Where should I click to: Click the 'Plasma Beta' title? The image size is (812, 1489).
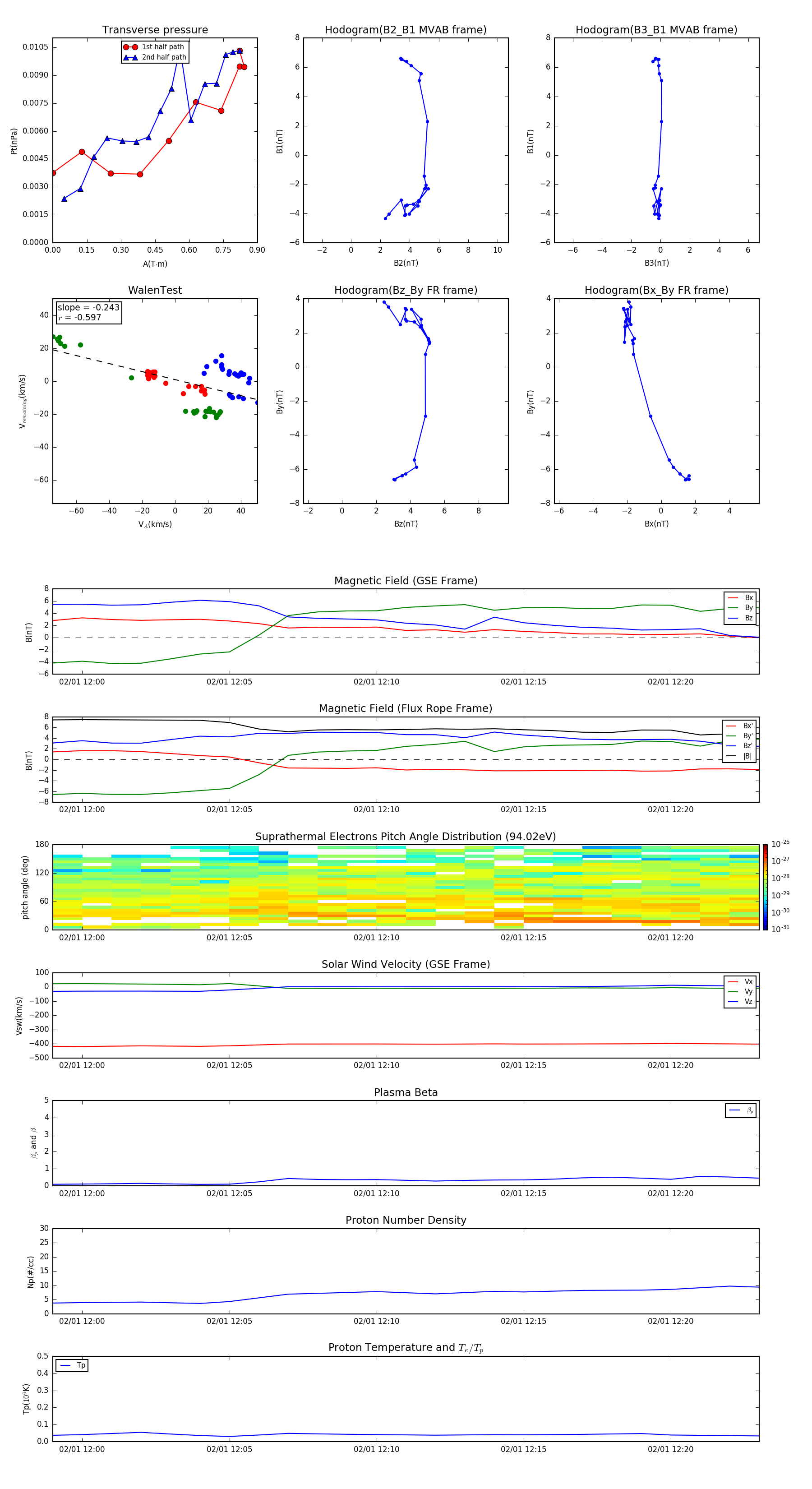tap(406, 1092)
